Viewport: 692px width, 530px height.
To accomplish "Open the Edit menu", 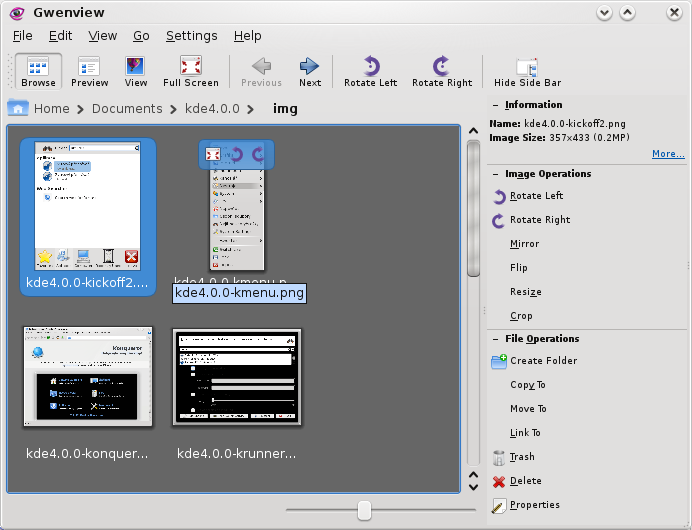I will click(60, 36).
